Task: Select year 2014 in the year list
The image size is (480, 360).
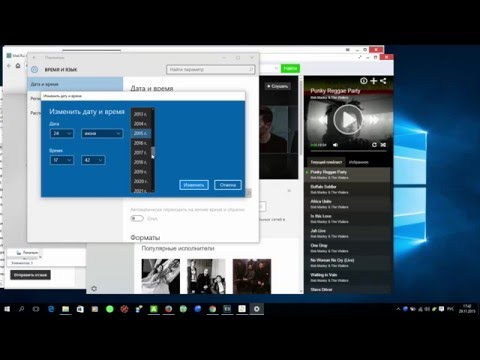Action: 141,124
